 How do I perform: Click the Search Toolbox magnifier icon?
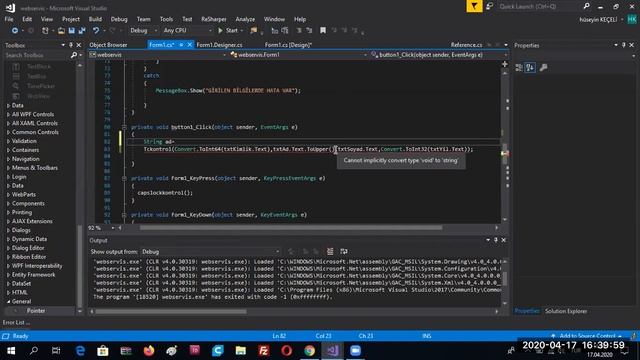pyautogui.click(x=74, y=55)
